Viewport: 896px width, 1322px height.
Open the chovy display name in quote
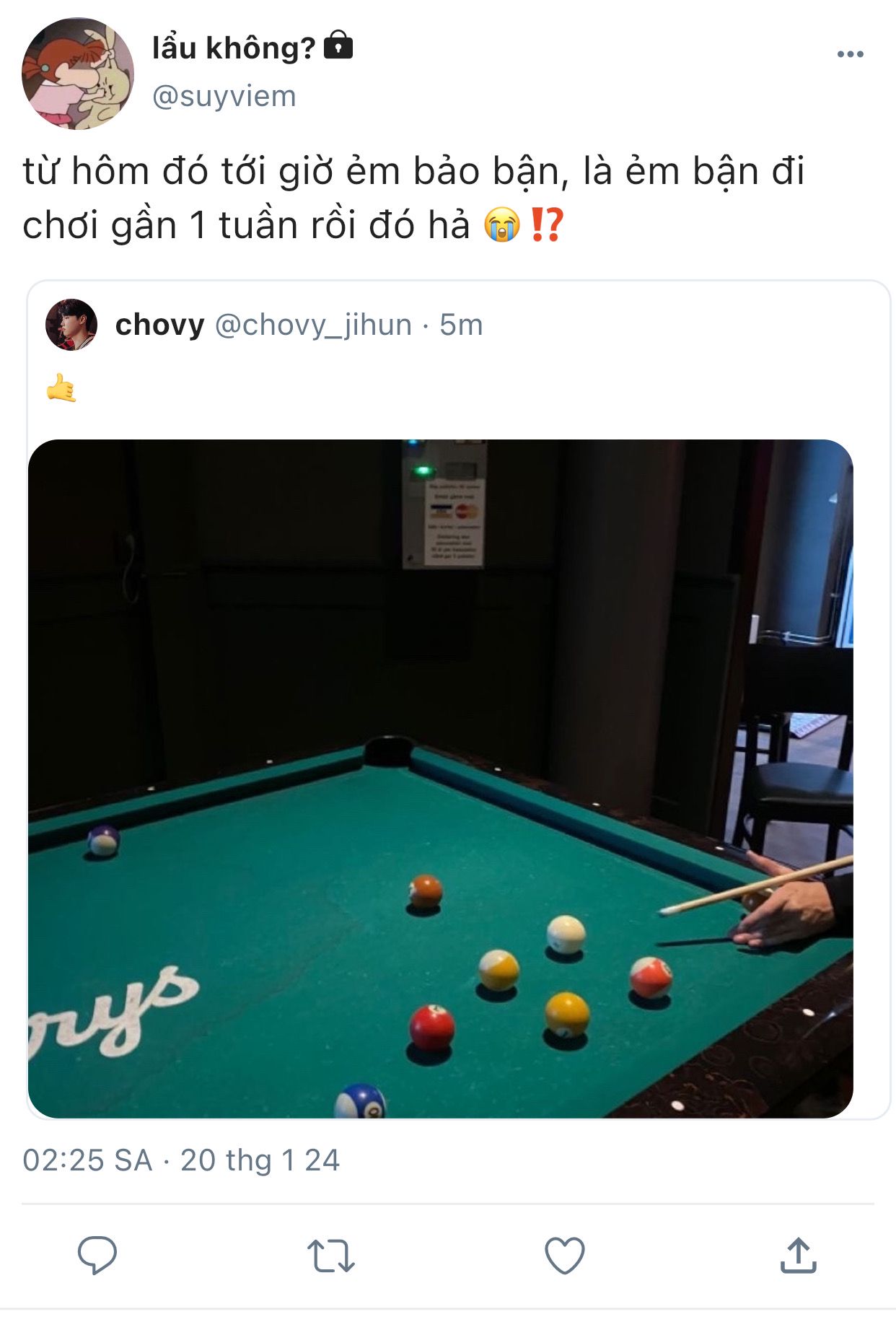(160, 325)
